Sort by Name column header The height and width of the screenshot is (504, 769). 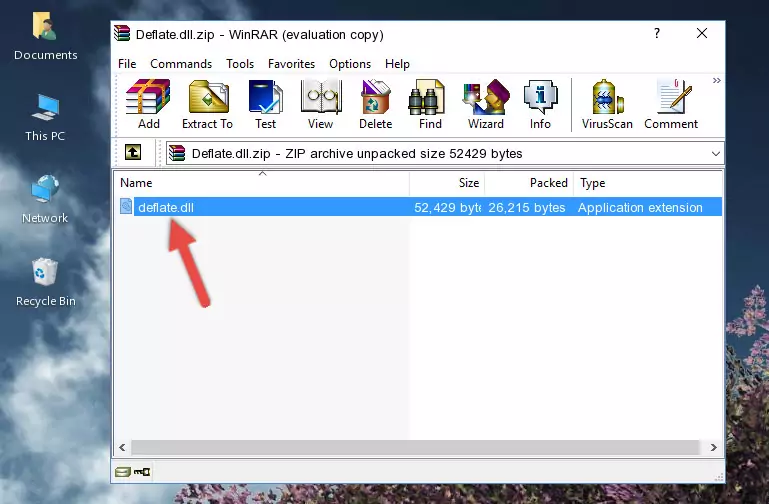point(262,183)
